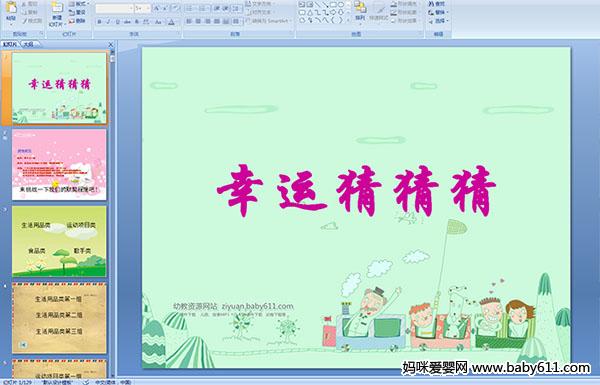Viewport: 600px width, 385px height.
Task: Expand the Select dropdown in editing group
Action: pos(439,21)
